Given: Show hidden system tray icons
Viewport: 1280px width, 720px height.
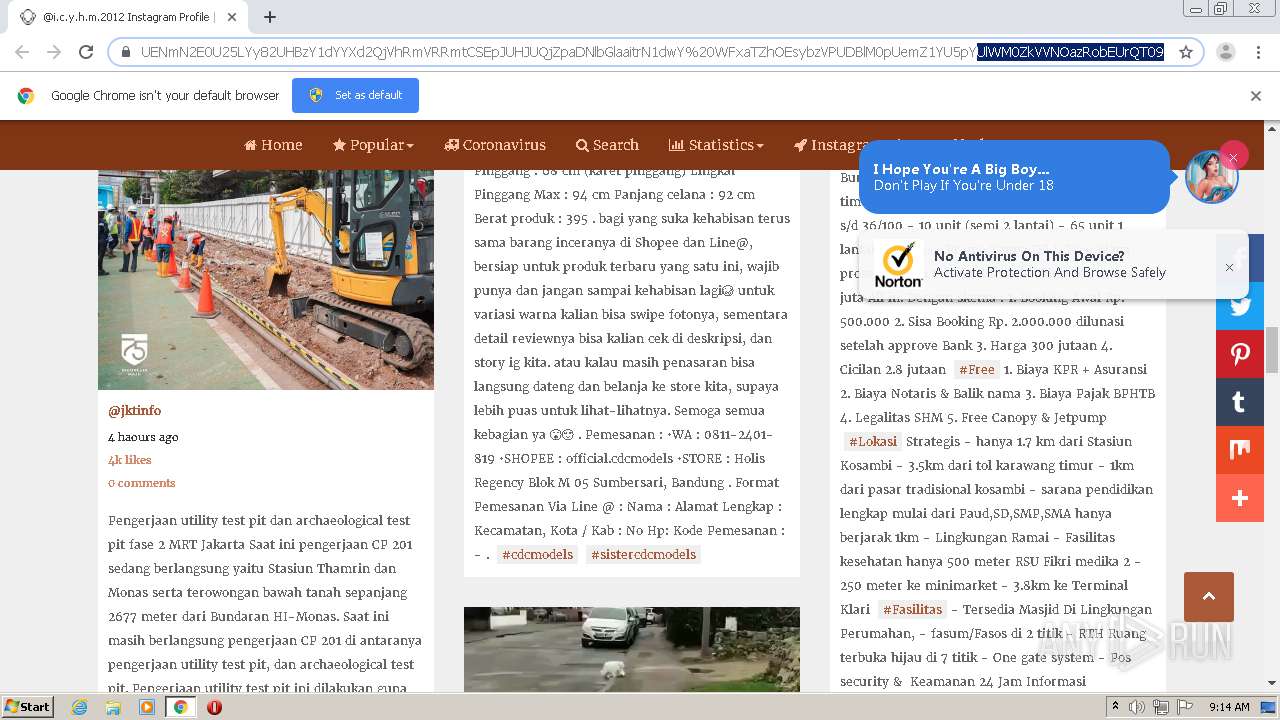Looking at the screenshot, I should [1116, 707].
